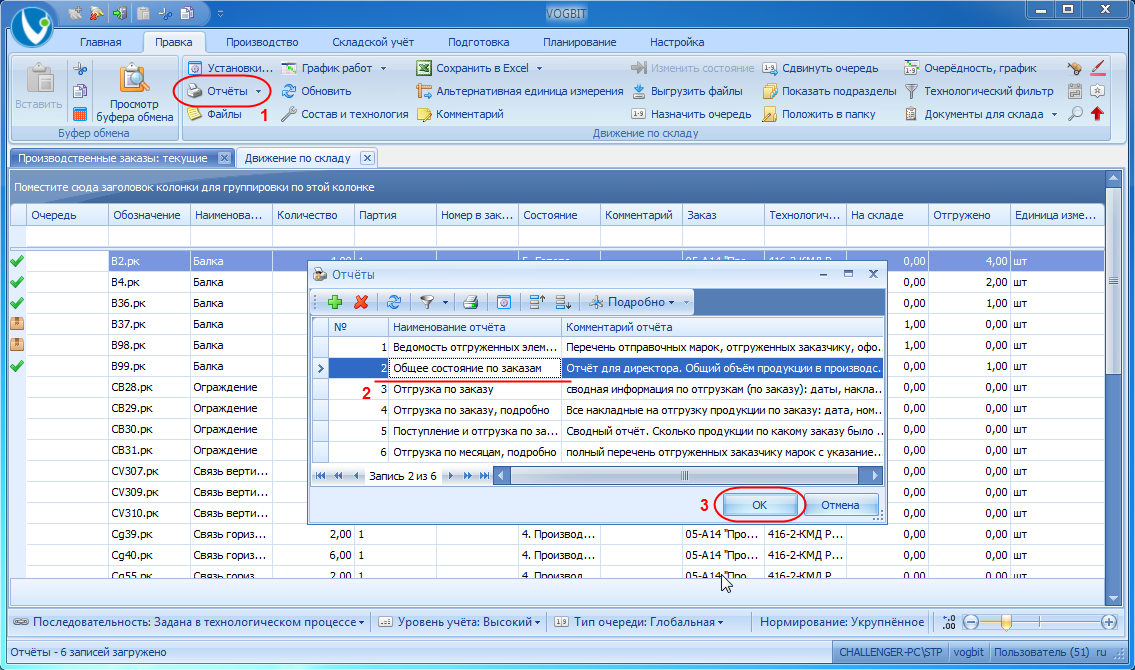The width and height of the screenshot is (1135, 670).
Task: Click the Сдвинуть очередь ribbon button
Action: (x=820, y=68)
